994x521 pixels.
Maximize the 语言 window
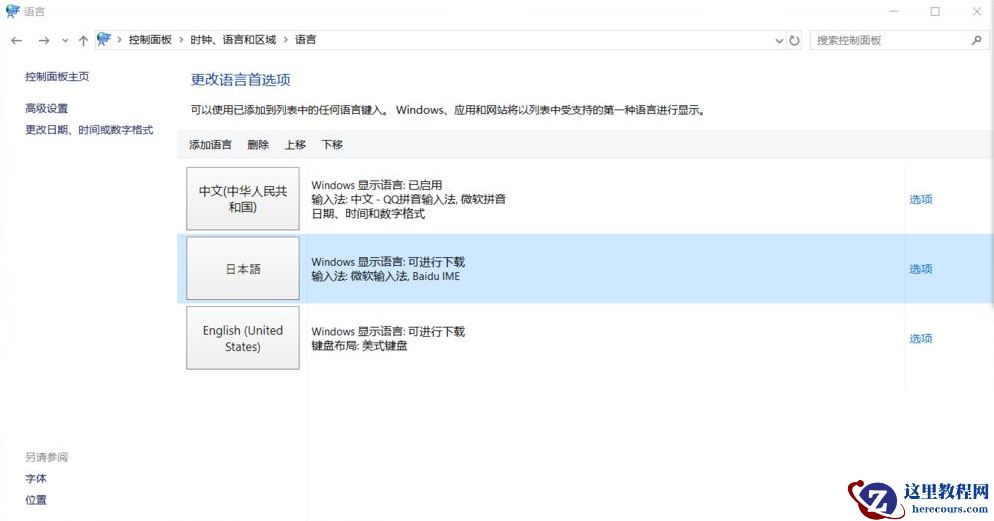coord(935,11)
